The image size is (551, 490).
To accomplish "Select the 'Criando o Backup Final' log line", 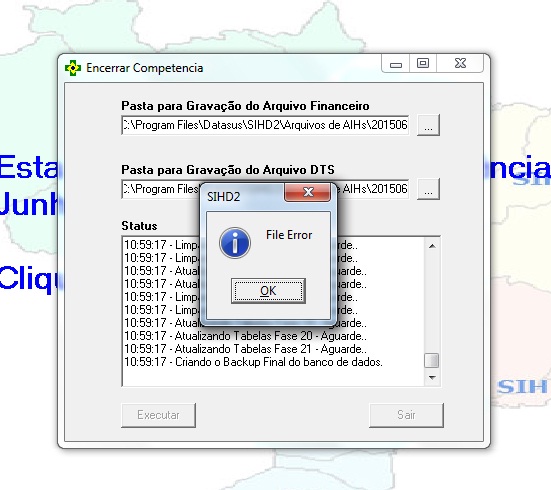I will [x=253, y=362].
